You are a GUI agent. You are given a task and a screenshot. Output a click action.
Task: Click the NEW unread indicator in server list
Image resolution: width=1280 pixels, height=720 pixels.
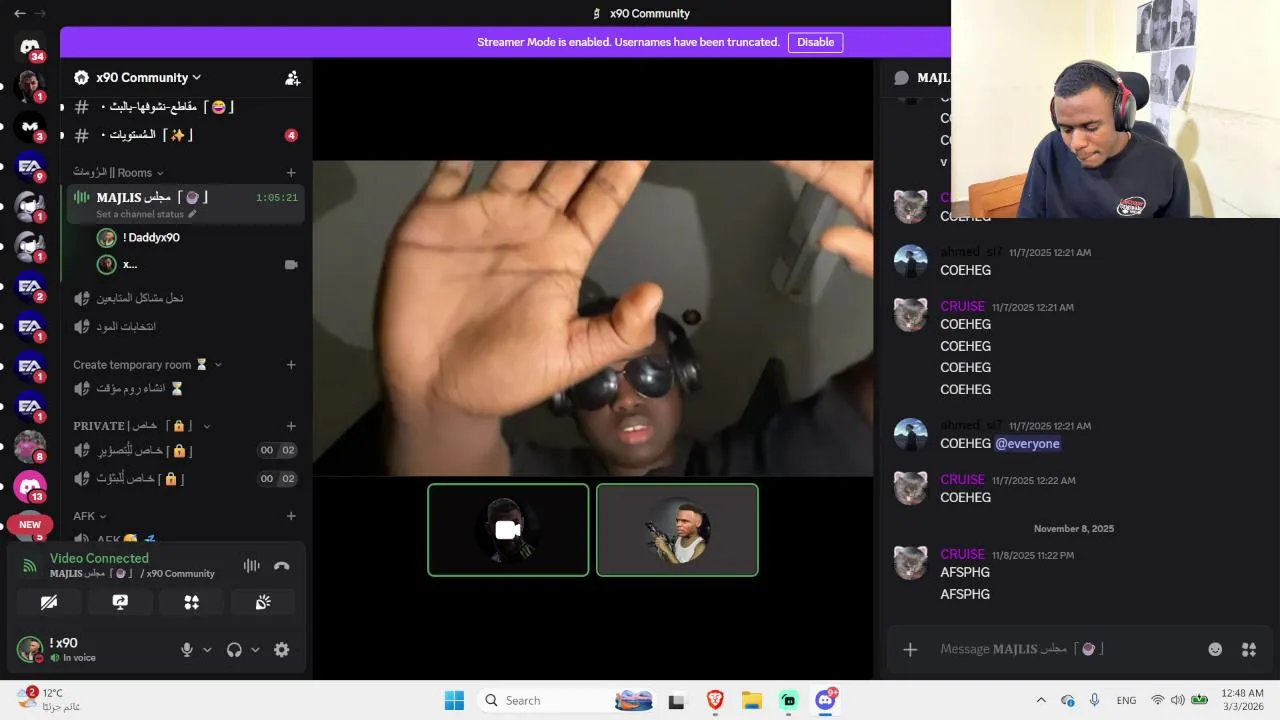30,525
